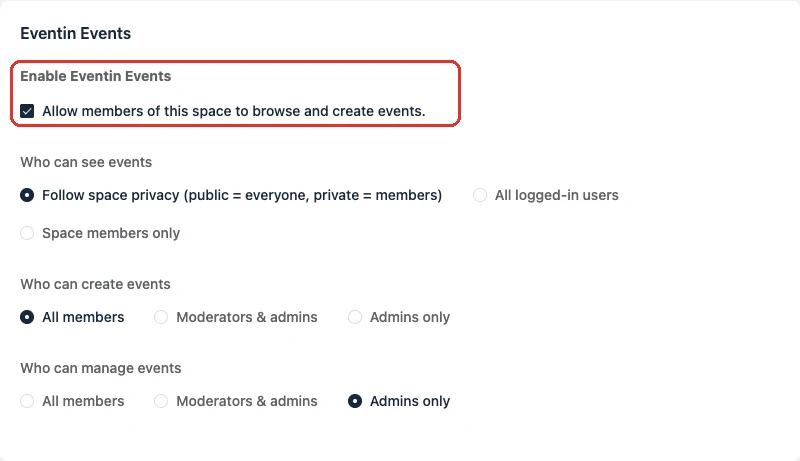Choose Moderators & admins under Who can manage events
800x461 pixels.
pyautogui.click(x=161, y=401)
